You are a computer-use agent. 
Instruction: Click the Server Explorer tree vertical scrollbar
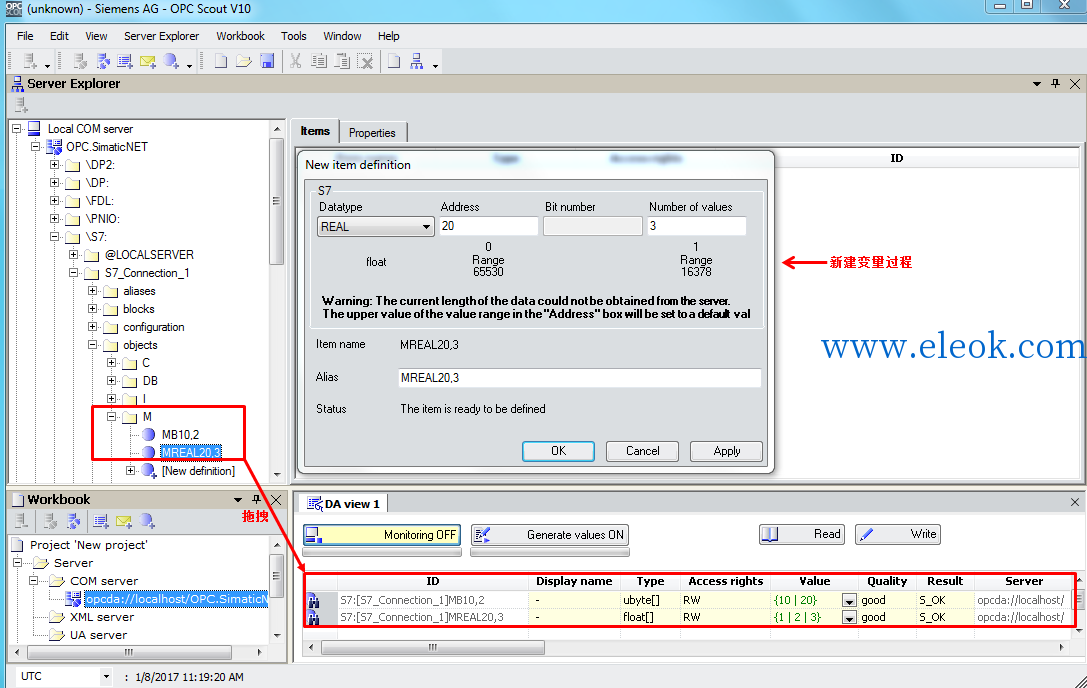pyautogui.click(x=277, y=201)
